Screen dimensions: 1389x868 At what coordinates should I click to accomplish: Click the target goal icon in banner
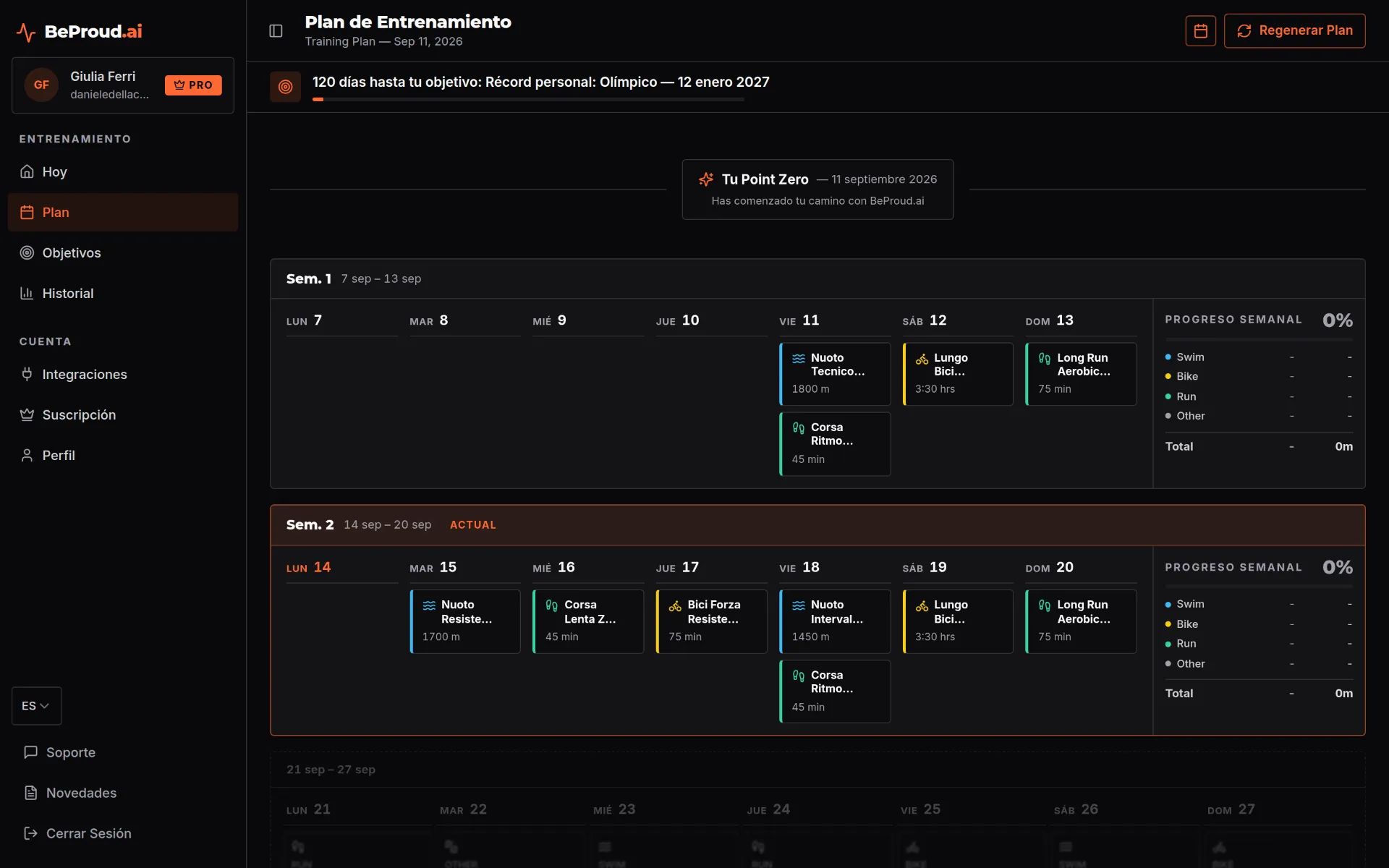click(x=285, y=87)
